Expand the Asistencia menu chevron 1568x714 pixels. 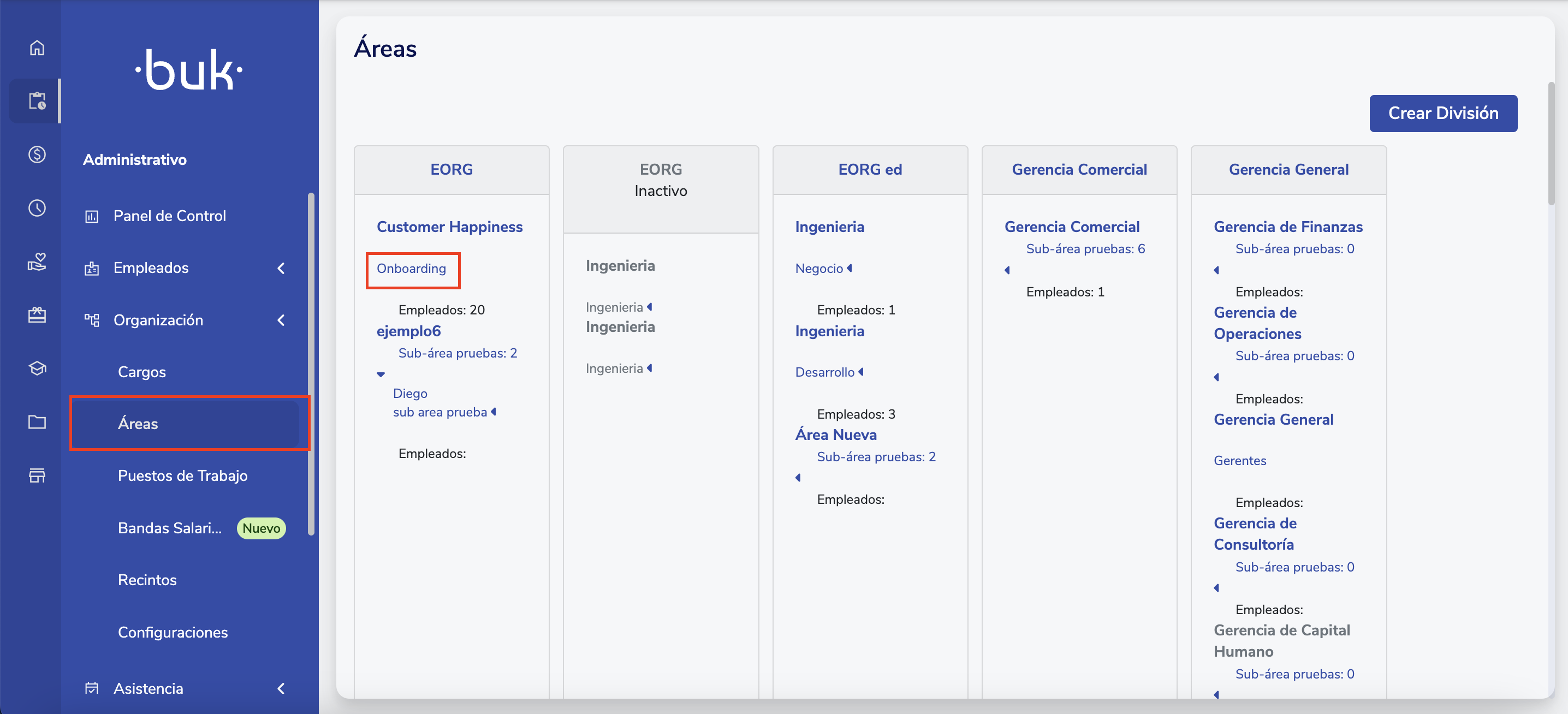coord(281,688)
